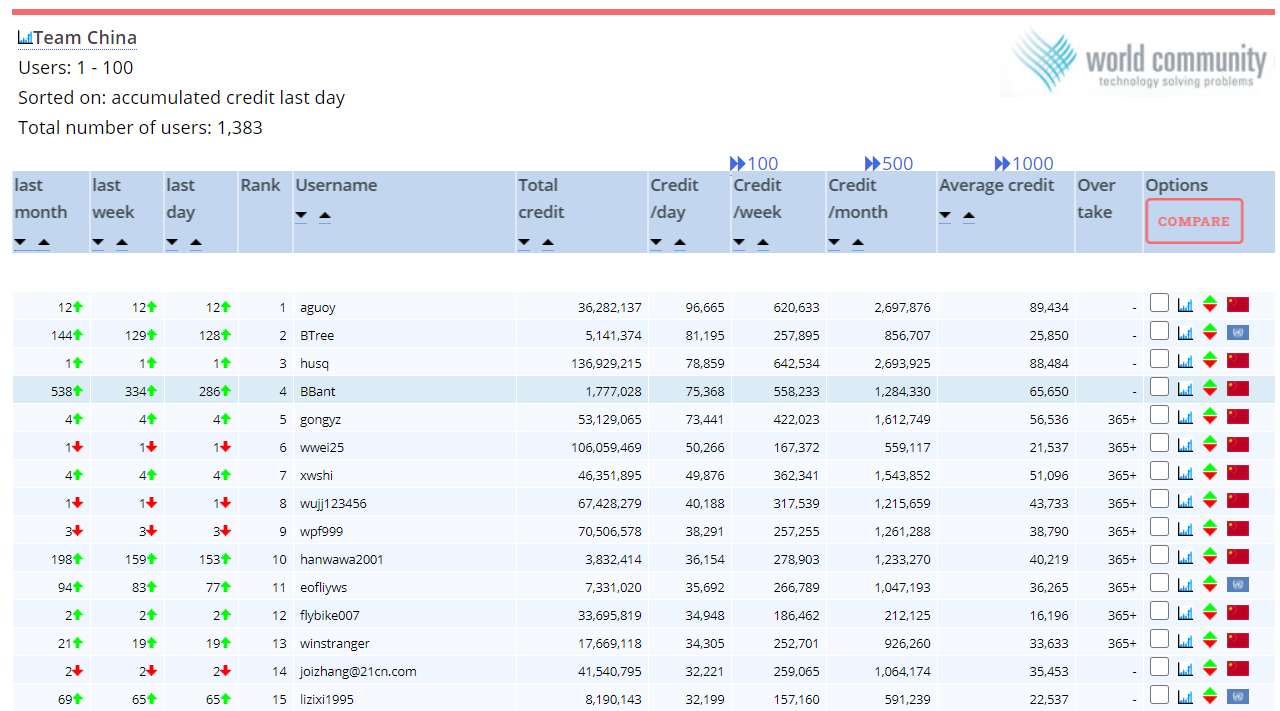Sort last day column ascending
The height and width of the screenshot is (711, 1280).
[x=196, y=243]
